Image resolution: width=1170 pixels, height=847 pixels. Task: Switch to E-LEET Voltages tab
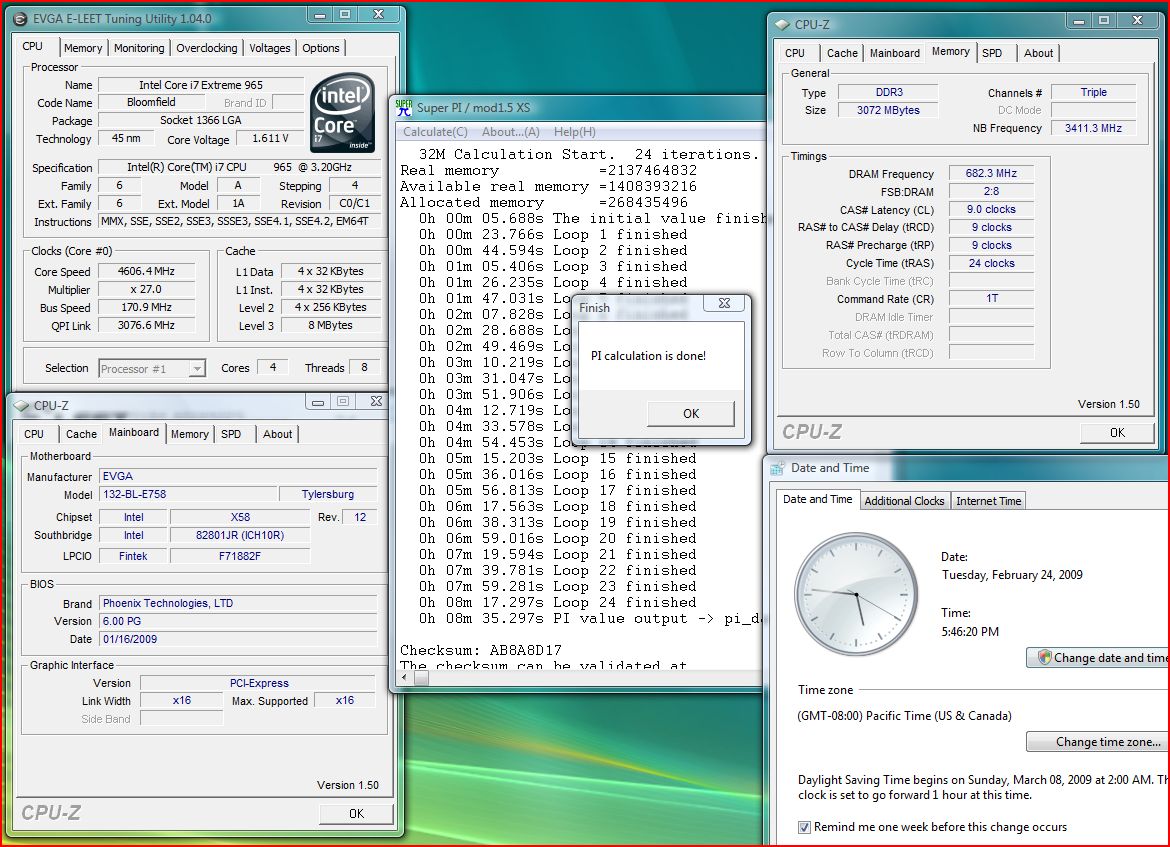coord(269,48)
